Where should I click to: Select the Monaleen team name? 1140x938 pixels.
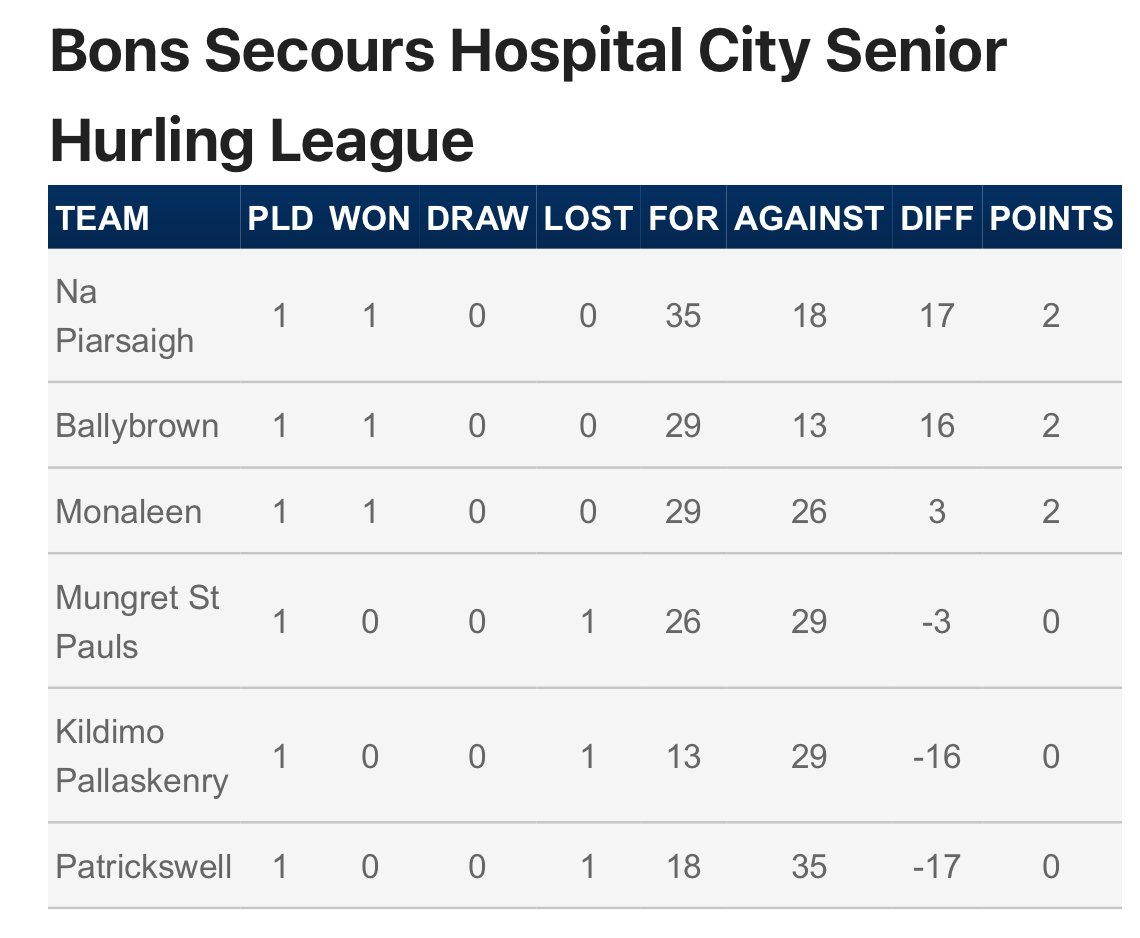tap(129, 511)
